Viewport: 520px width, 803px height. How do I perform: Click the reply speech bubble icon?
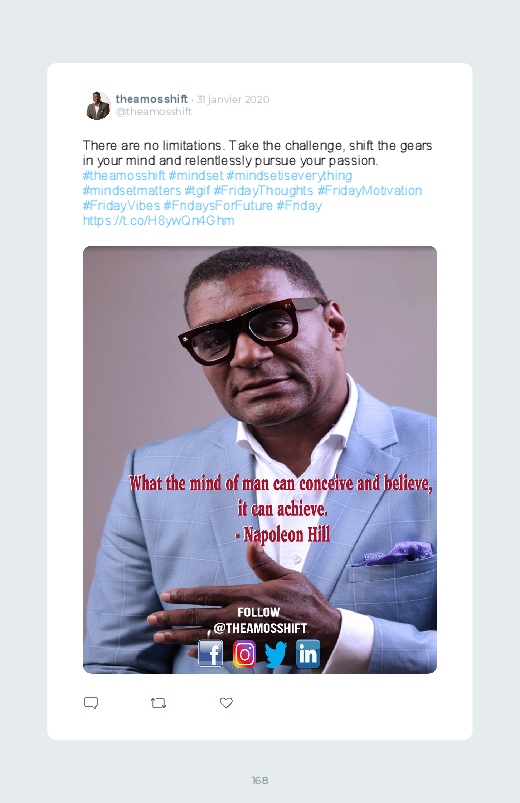point(91,703)
